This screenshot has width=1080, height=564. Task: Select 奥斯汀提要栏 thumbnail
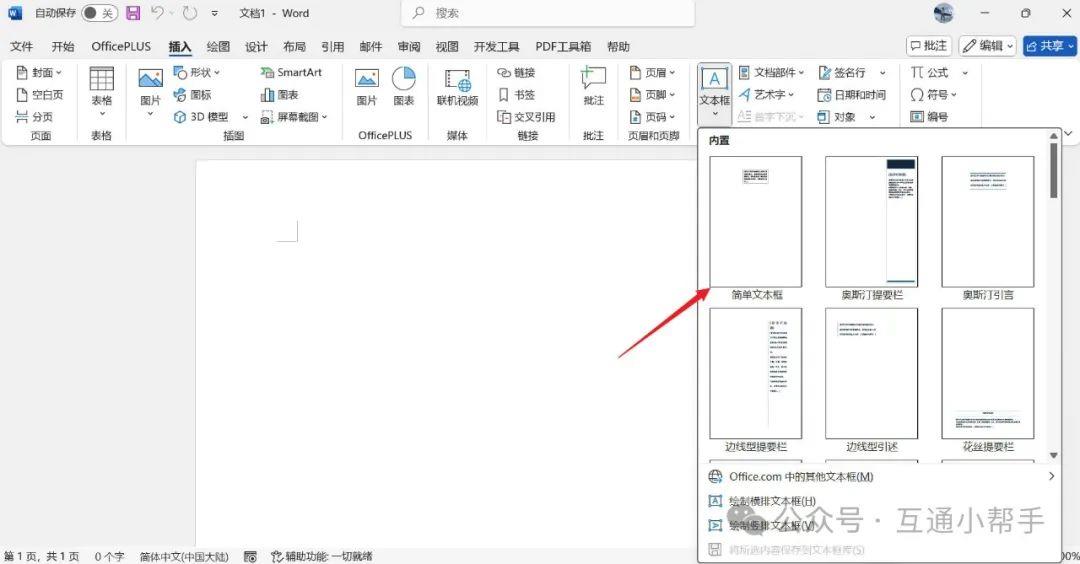(871, 221)
